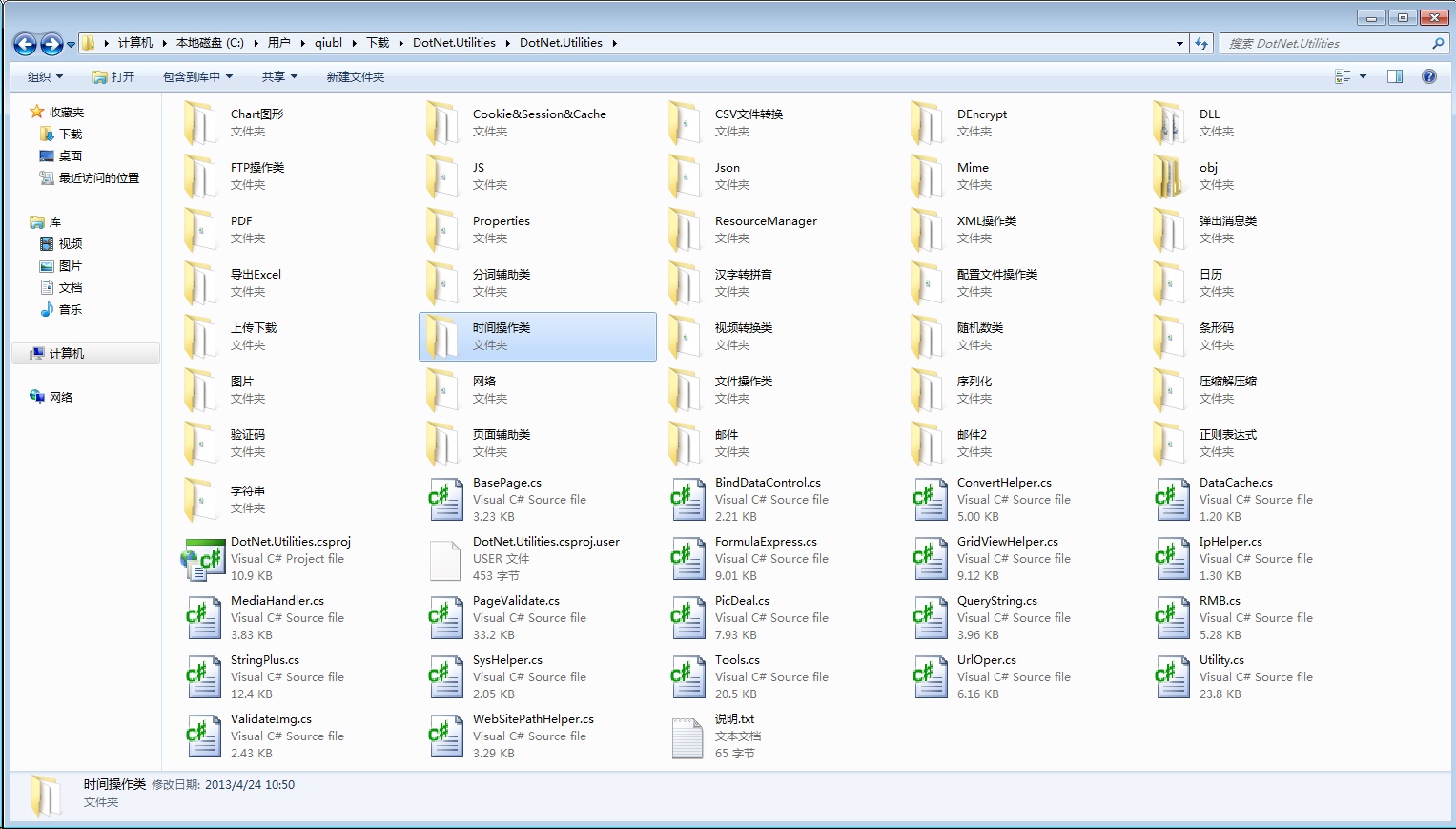Click the 下载 breadcrumb in address bar

pyautogui.click(x=378, y=43)
